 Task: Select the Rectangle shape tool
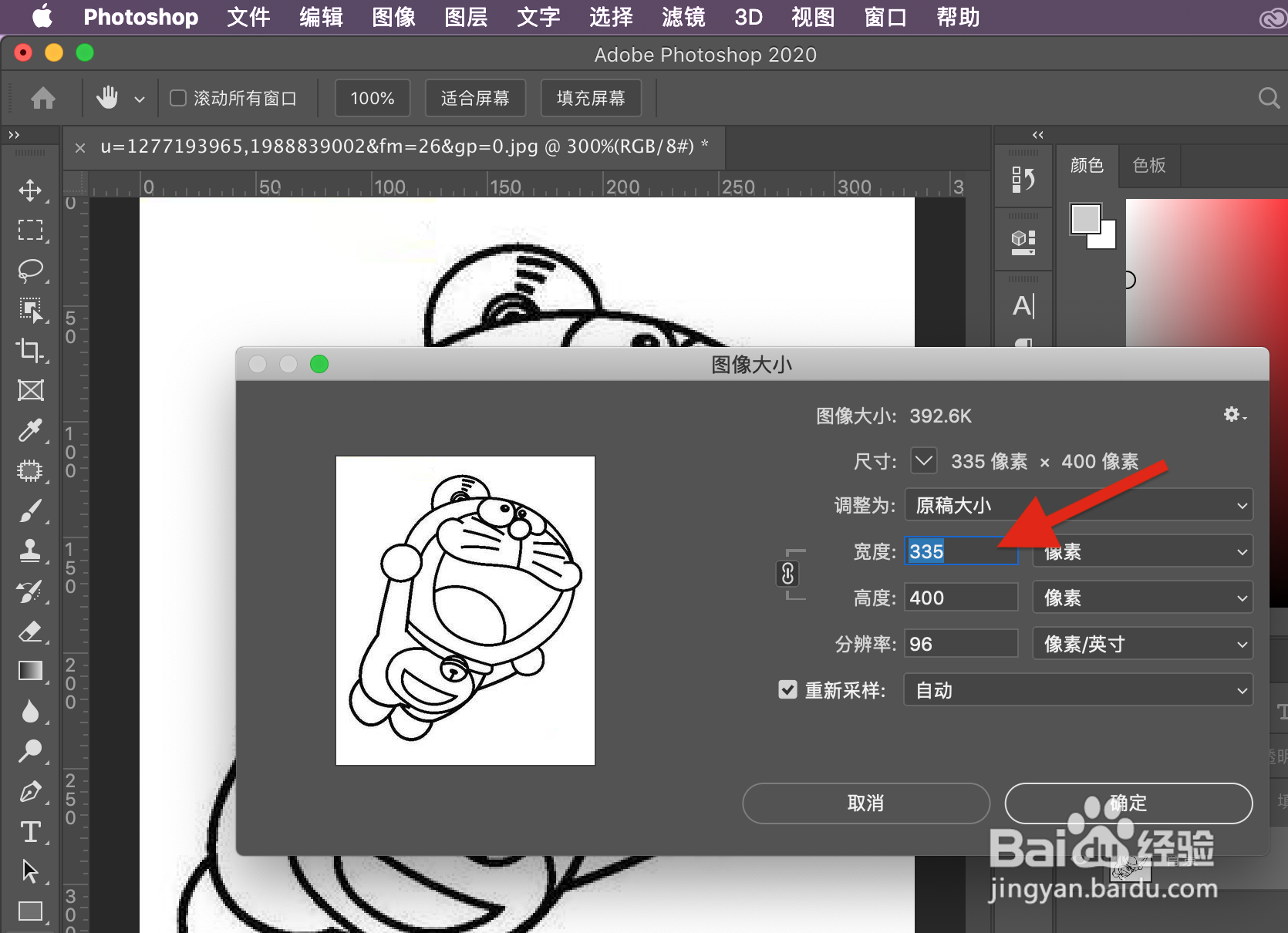tap(30, 911)
